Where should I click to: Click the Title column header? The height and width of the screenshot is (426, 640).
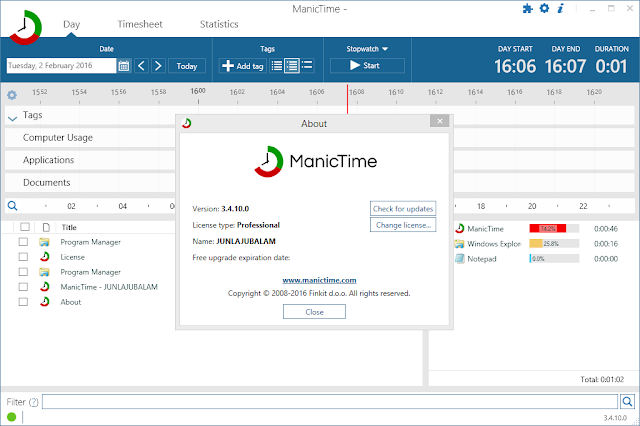click(x=69, y=227)
